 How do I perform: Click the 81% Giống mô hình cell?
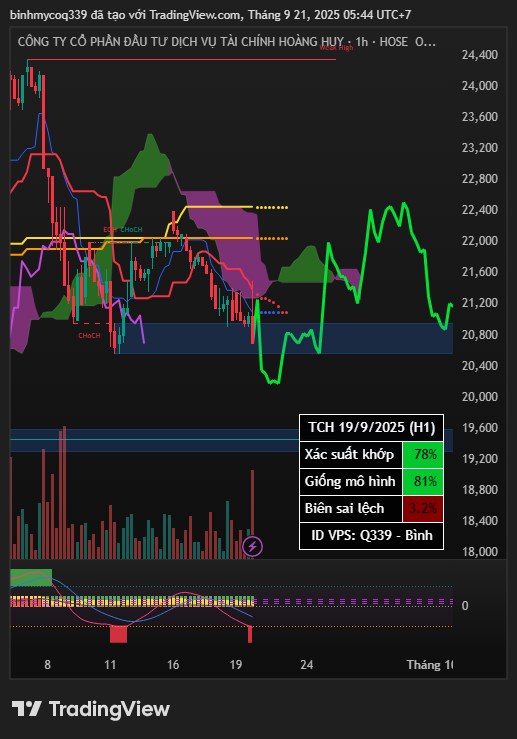click(423, 482)
